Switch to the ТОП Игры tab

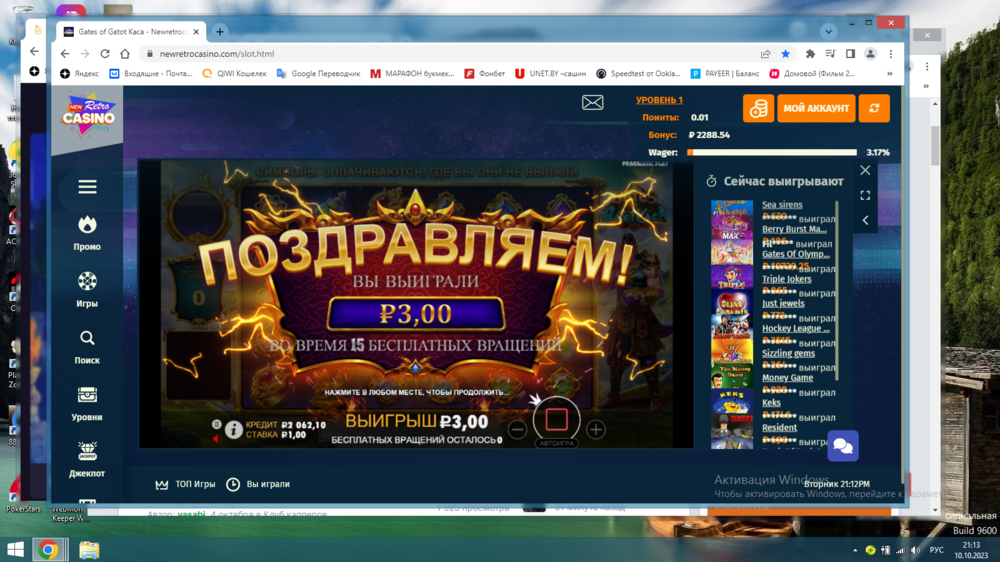[x=186, y=484]
